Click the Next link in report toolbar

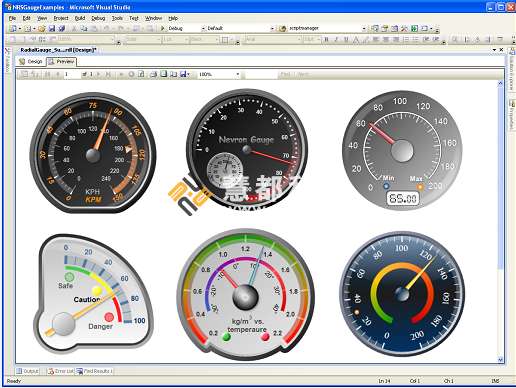click(x=303, y=74)
